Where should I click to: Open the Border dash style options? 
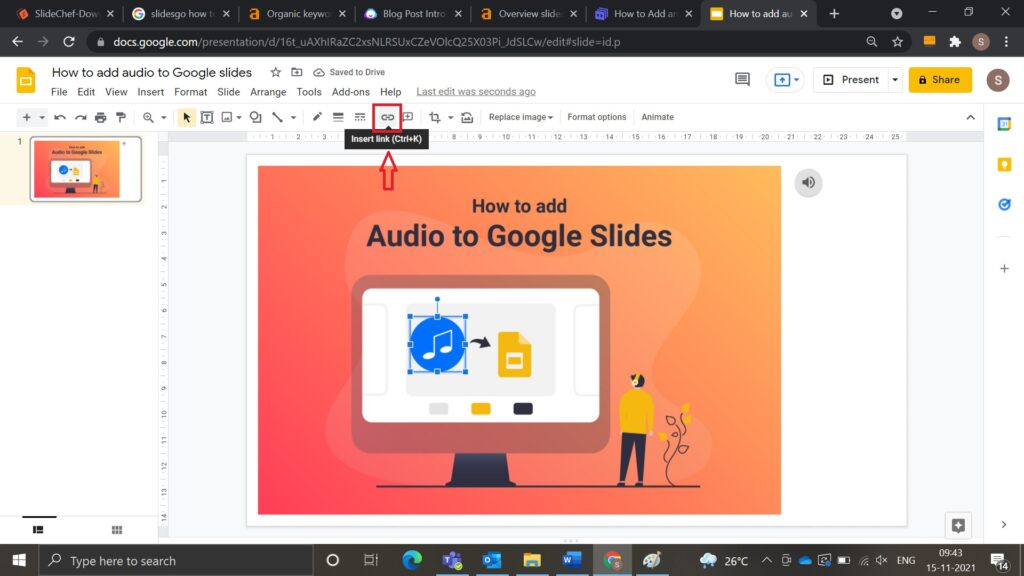[x=360, y=118]
